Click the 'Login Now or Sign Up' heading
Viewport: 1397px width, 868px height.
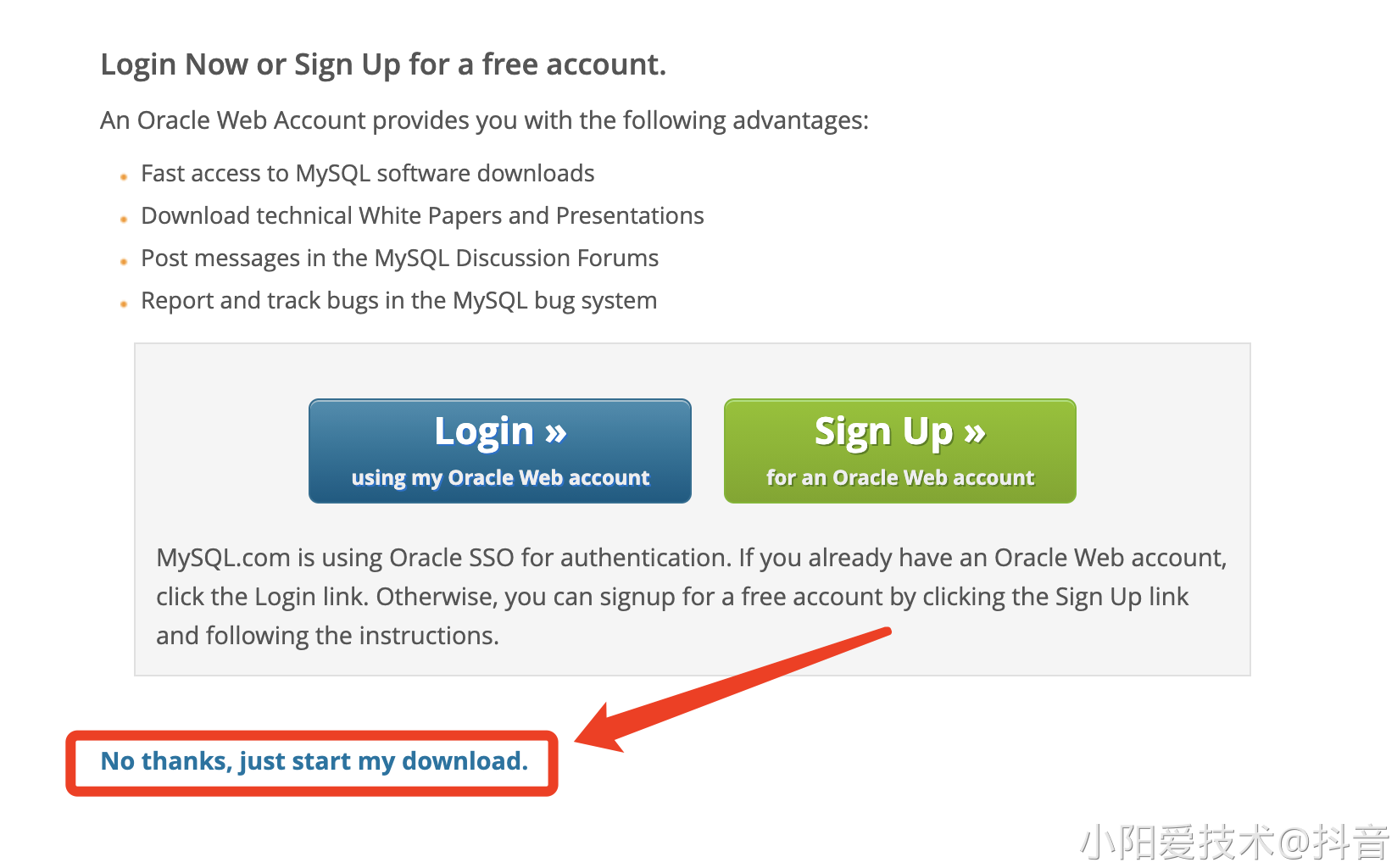[x=383, y=65]
